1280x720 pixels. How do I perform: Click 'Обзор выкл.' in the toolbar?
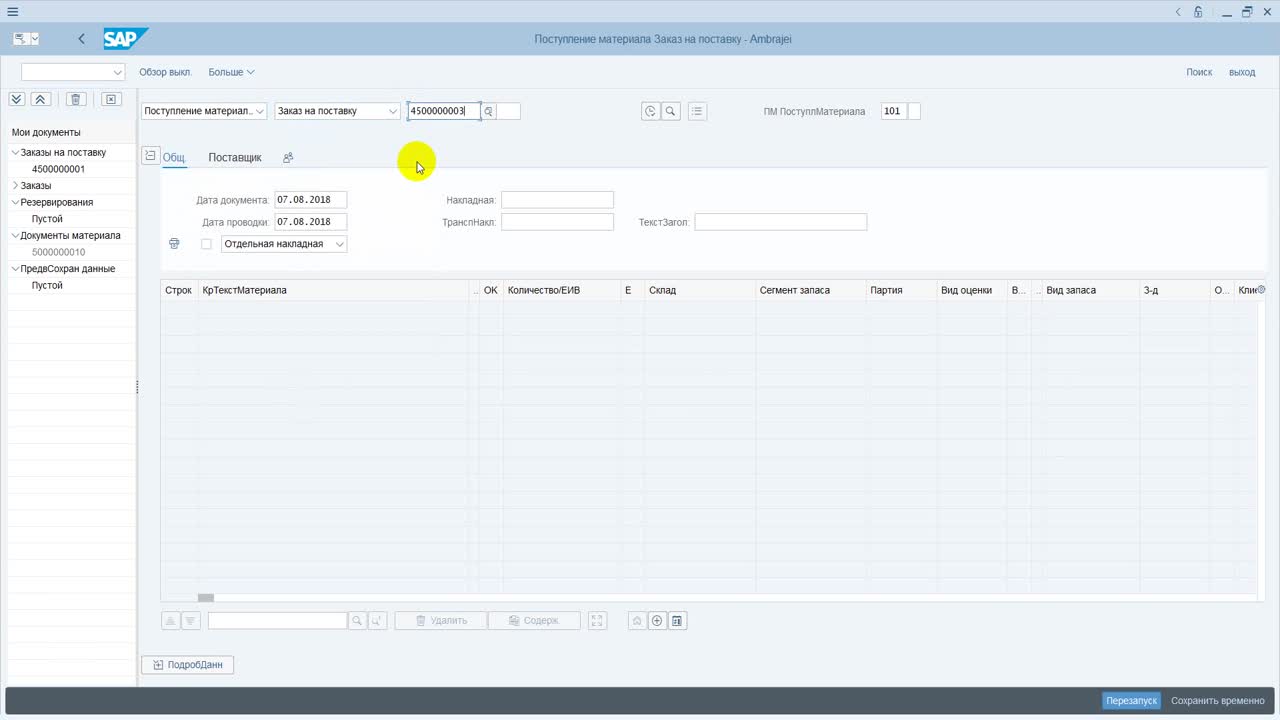tap(165, 72)
